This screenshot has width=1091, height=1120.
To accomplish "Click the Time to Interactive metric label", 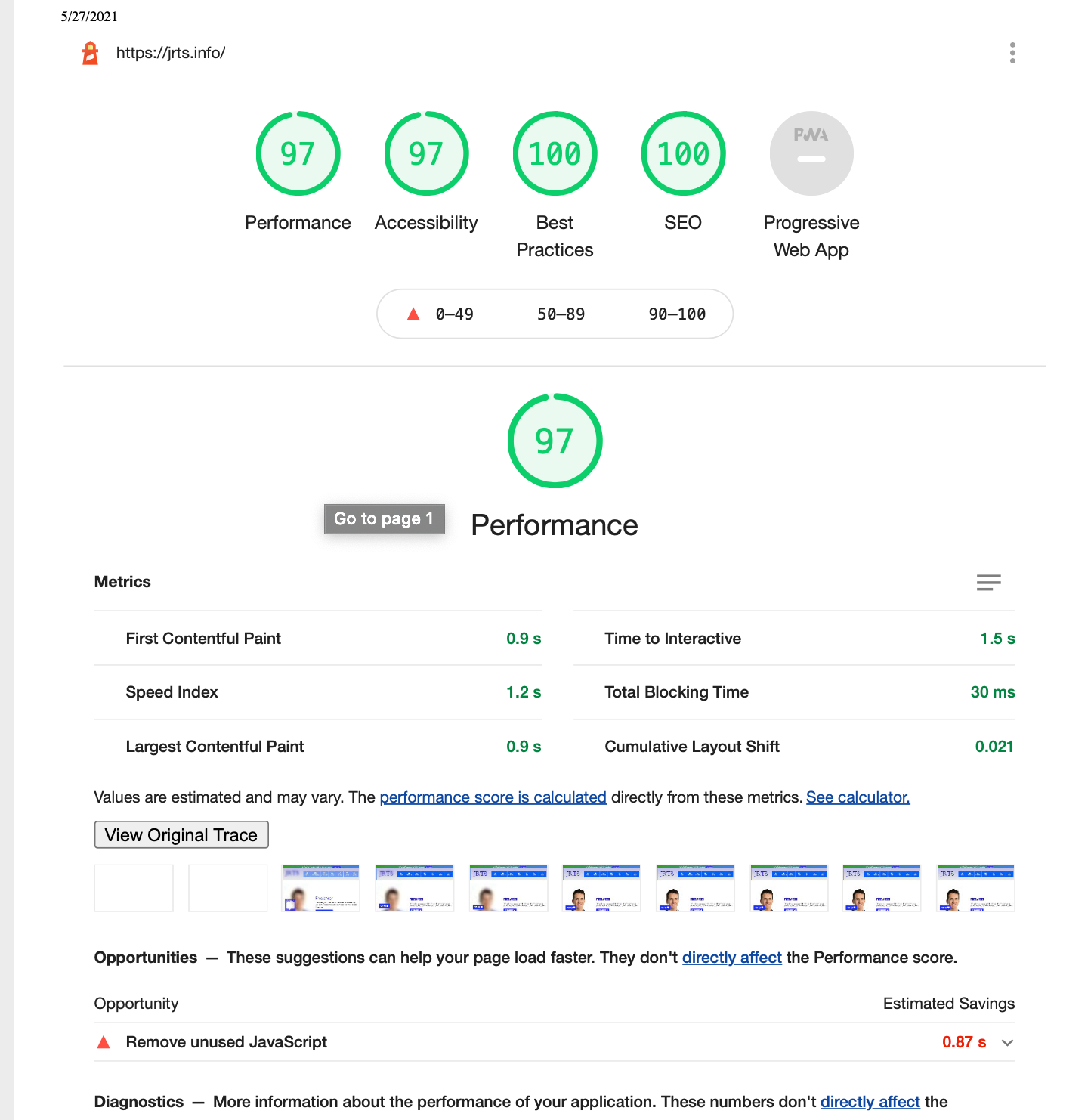I will tap(672, 639).
